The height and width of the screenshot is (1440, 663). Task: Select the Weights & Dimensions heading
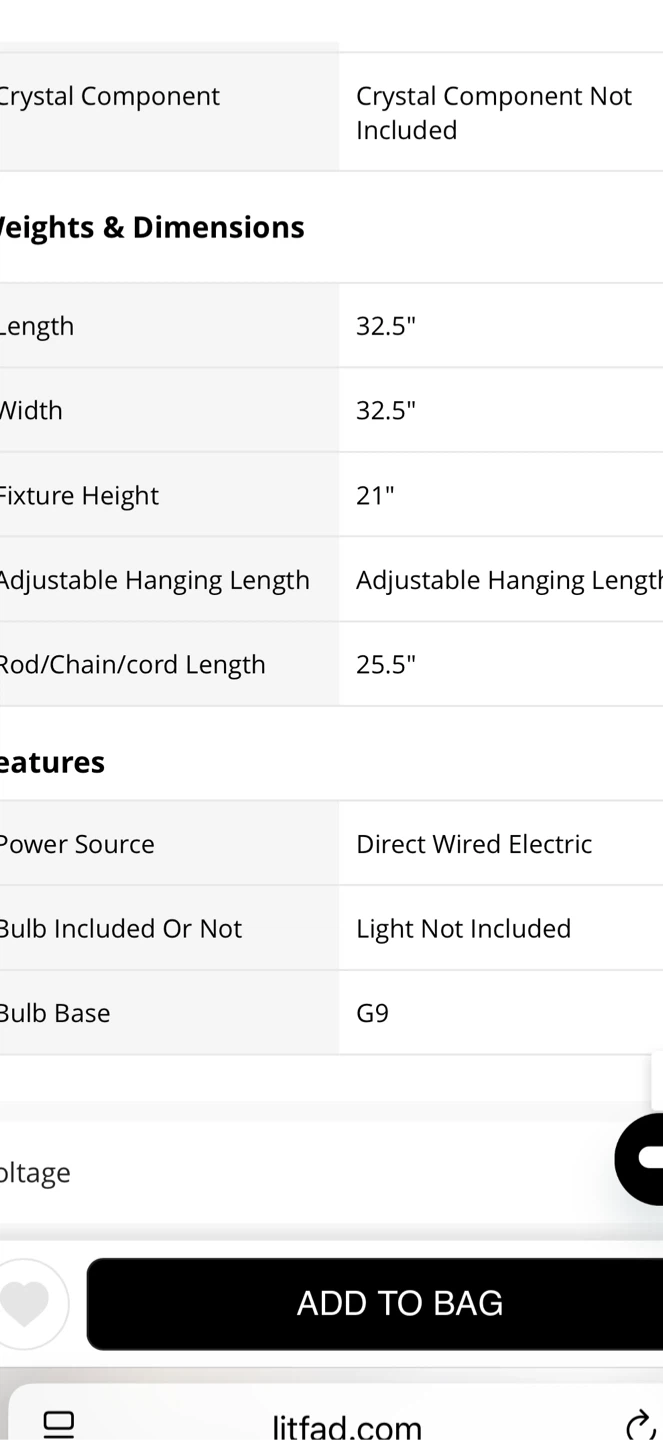[151, 227]
